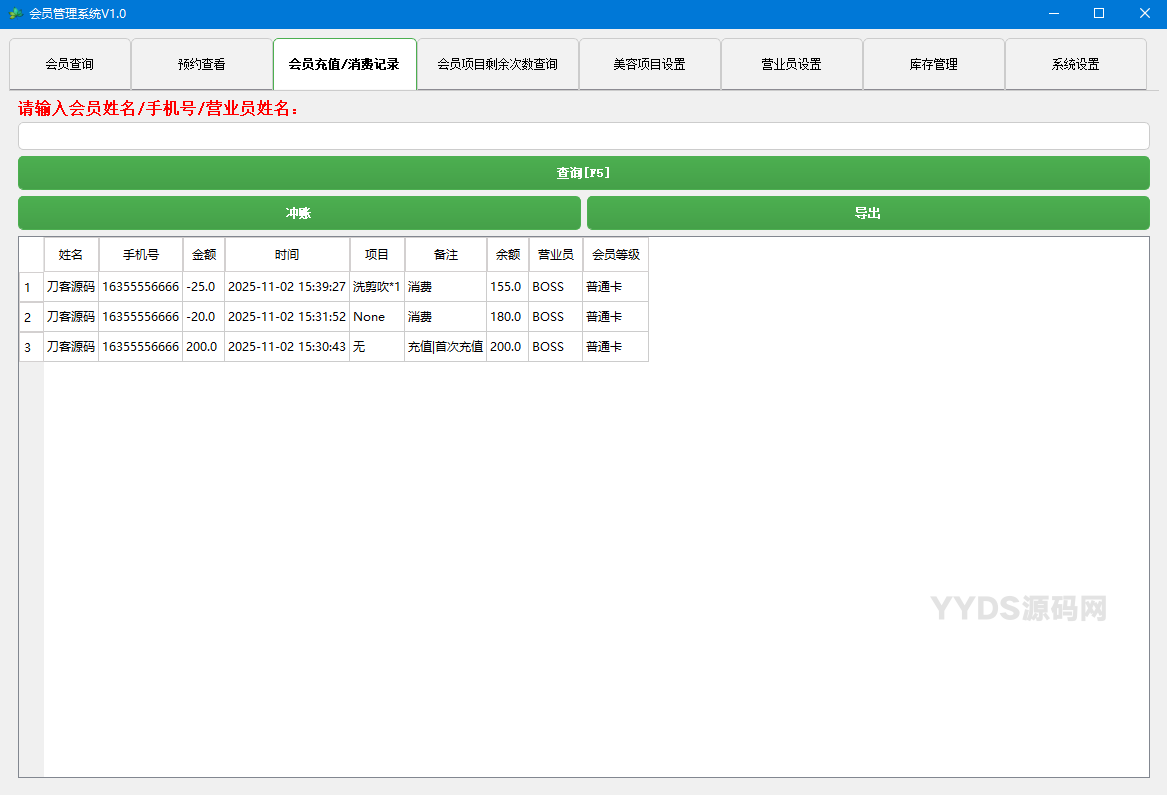Open the 库存管理 tab
The height and width of the screenshot is (795, 1167).
pyautogui.click(x=933, y=63)
